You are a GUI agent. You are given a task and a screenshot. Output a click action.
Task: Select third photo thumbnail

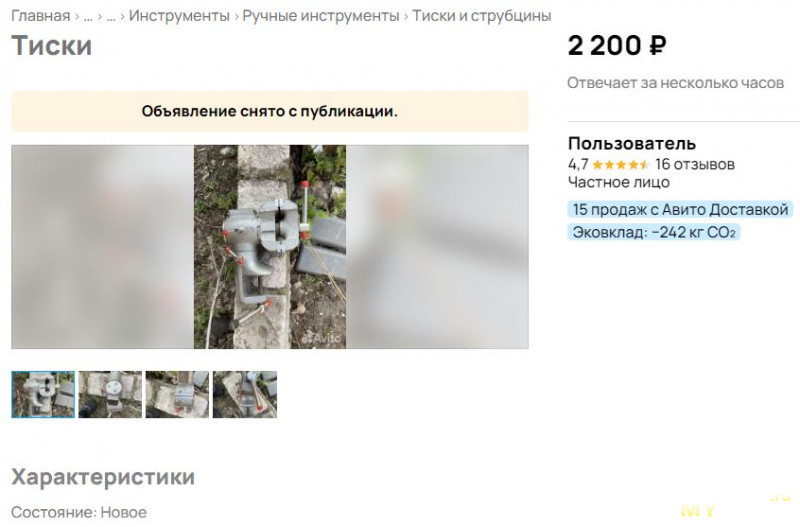click(x=177, y=394)
